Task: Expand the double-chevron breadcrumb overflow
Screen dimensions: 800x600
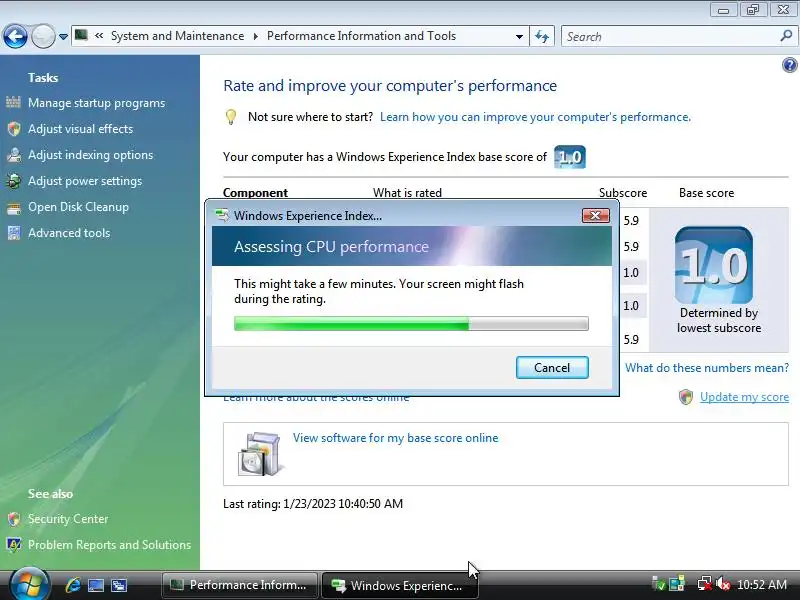Action: point(99,36)
